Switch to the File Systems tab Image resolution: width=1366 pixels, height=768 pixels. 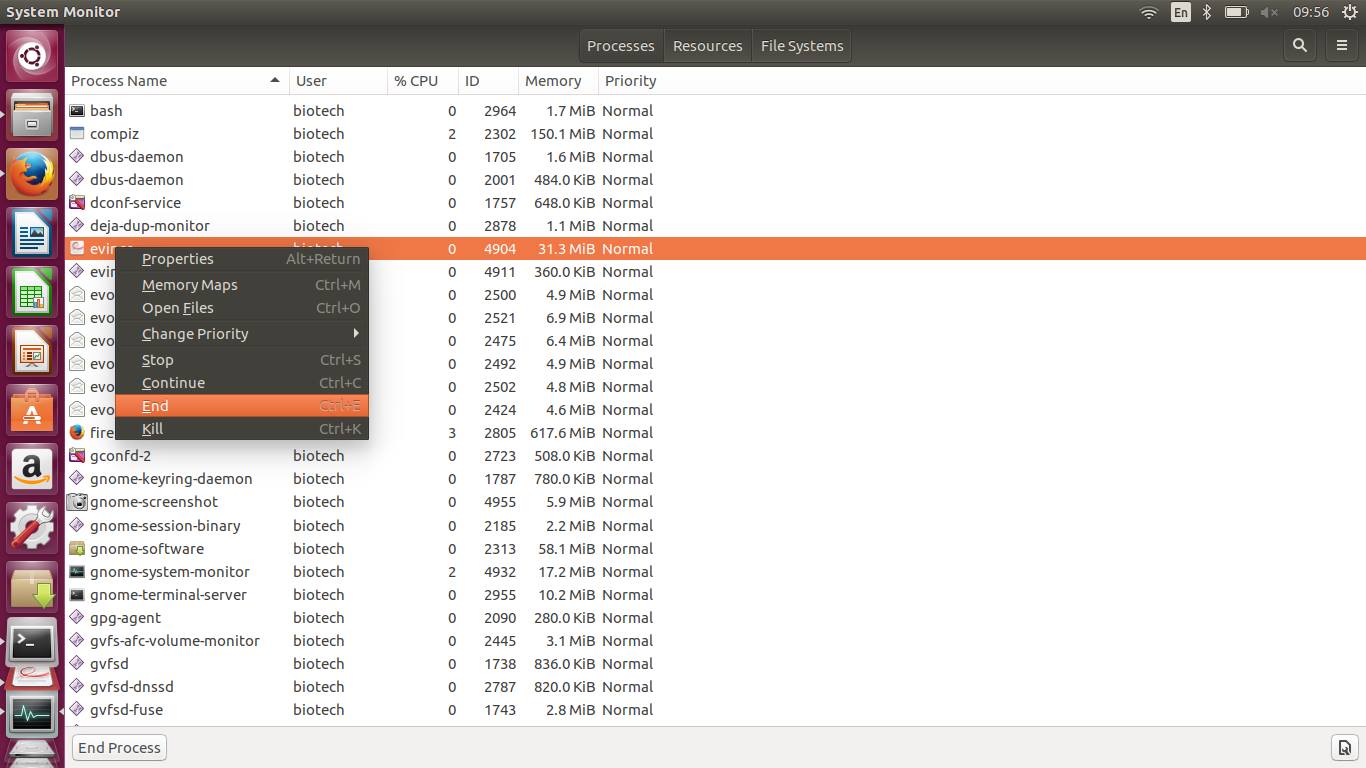802,45
